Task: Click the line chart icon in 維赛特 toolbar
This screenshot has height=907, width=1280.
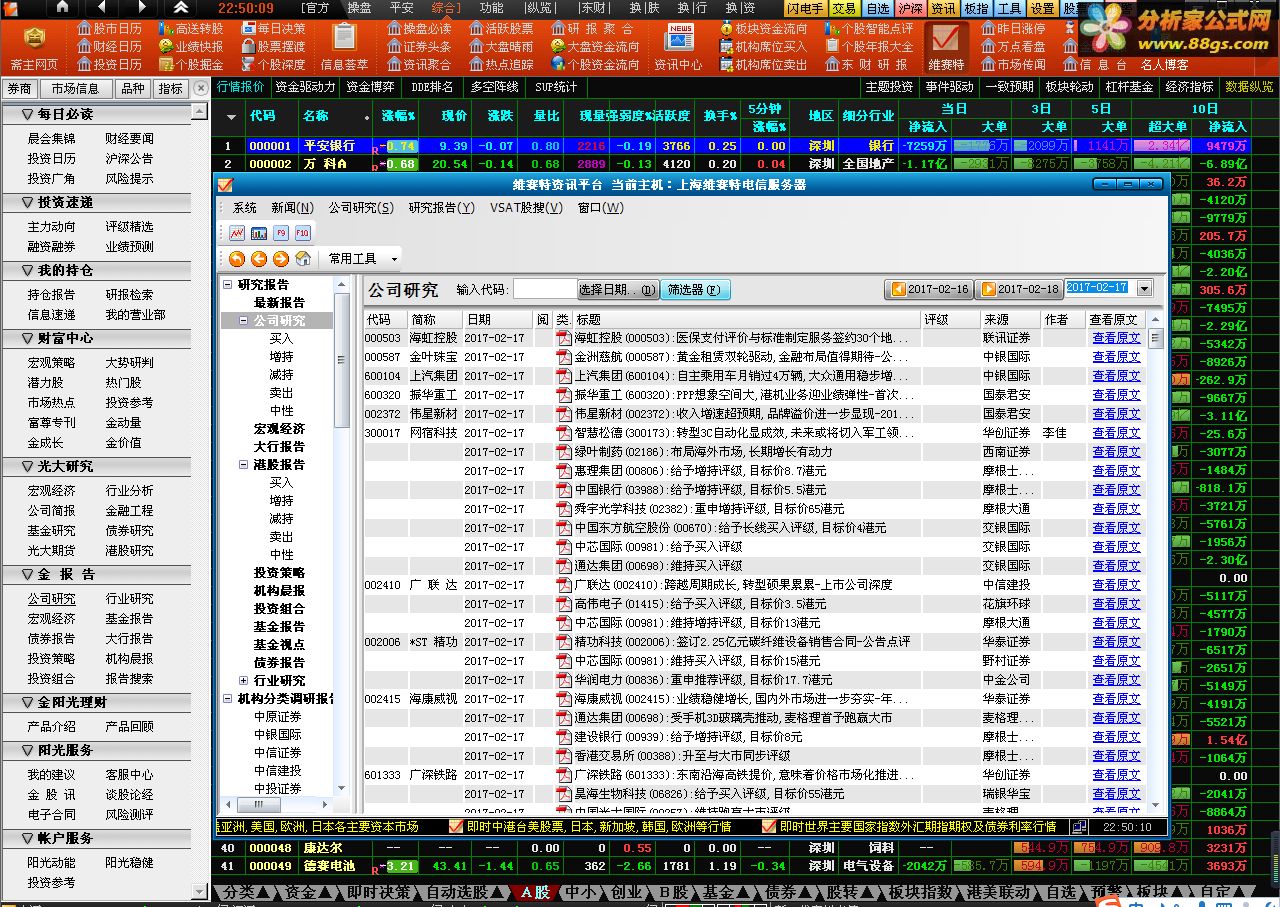Action: coord(237,233)
